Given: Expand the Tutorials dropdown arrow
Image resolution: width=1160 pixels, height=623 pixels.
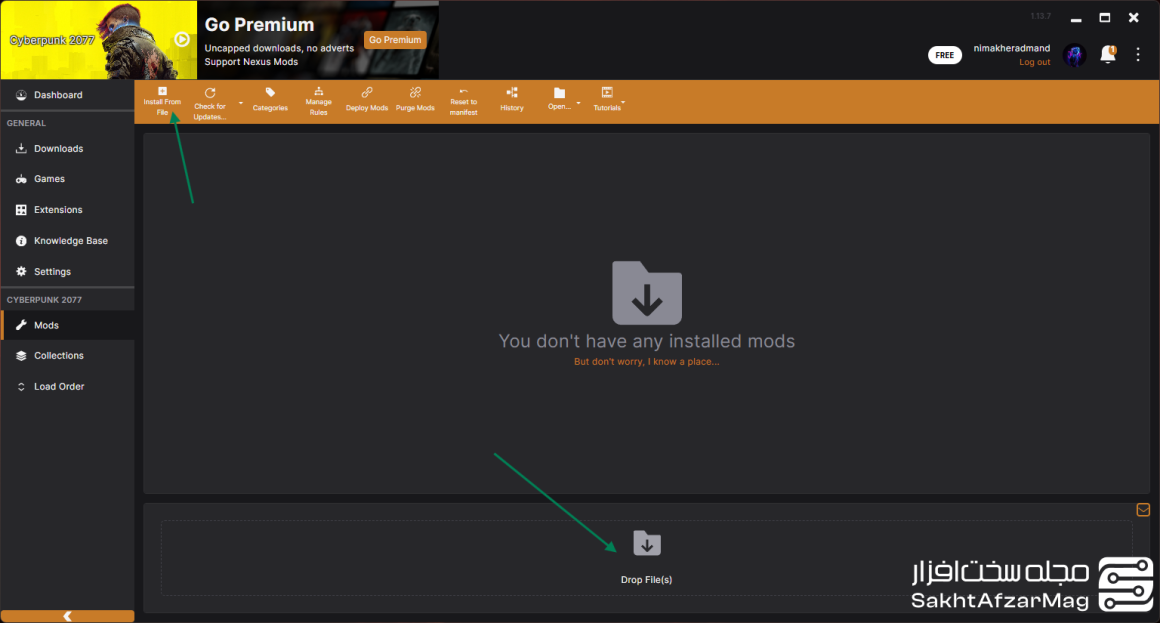Looking at the screenshot, I should (624, 102).
